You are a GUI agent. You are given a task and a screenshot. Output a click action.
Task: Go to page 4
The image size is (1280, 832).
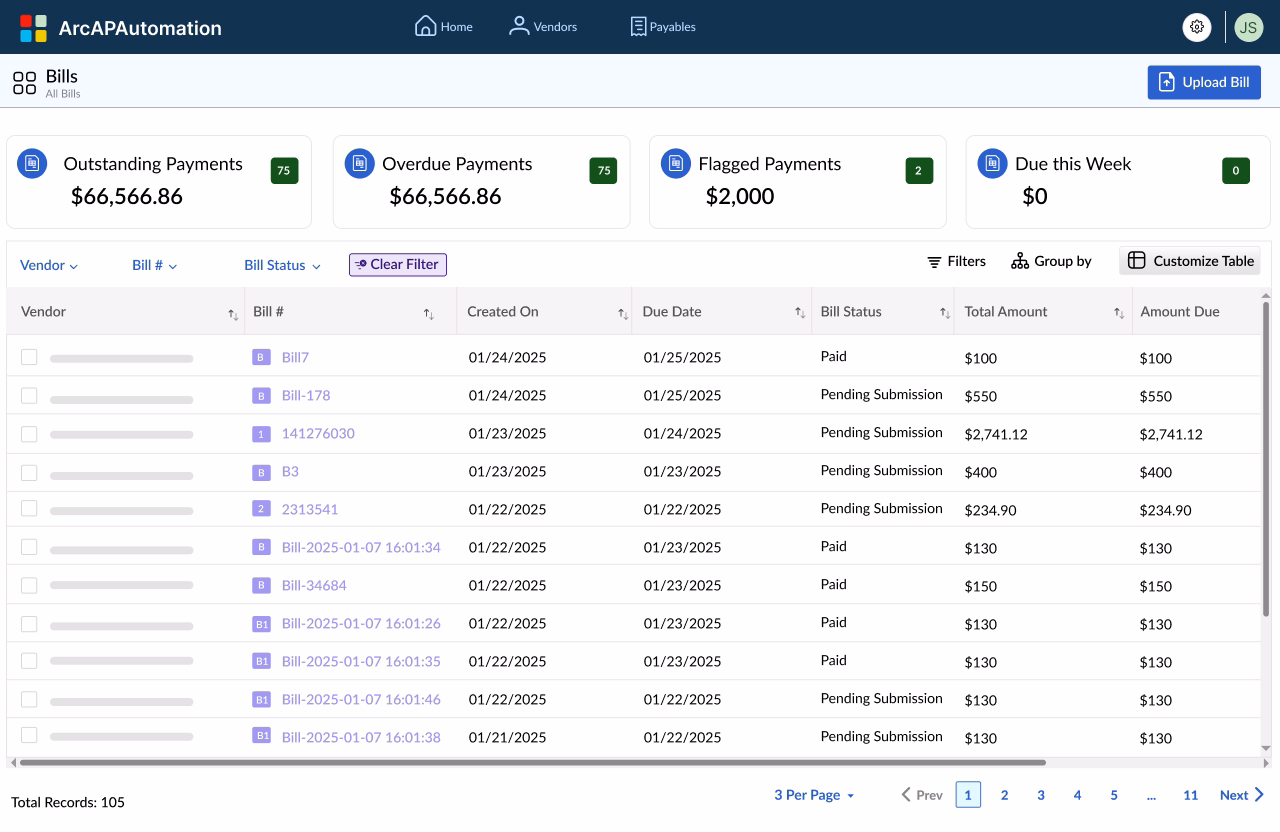(1077, 795)
